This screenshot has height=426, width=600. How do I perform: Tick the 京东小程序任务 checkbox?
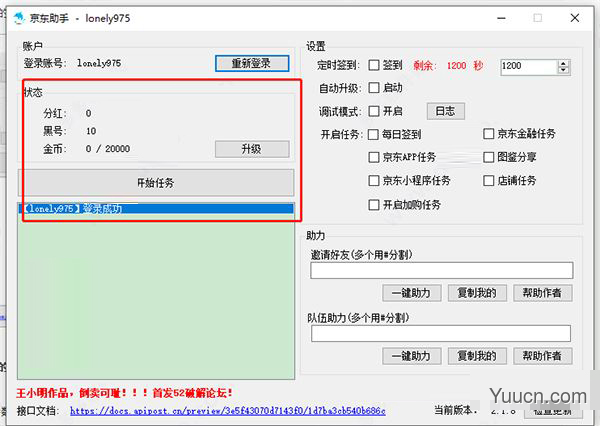pyautogui.click(x=373, y=180)
